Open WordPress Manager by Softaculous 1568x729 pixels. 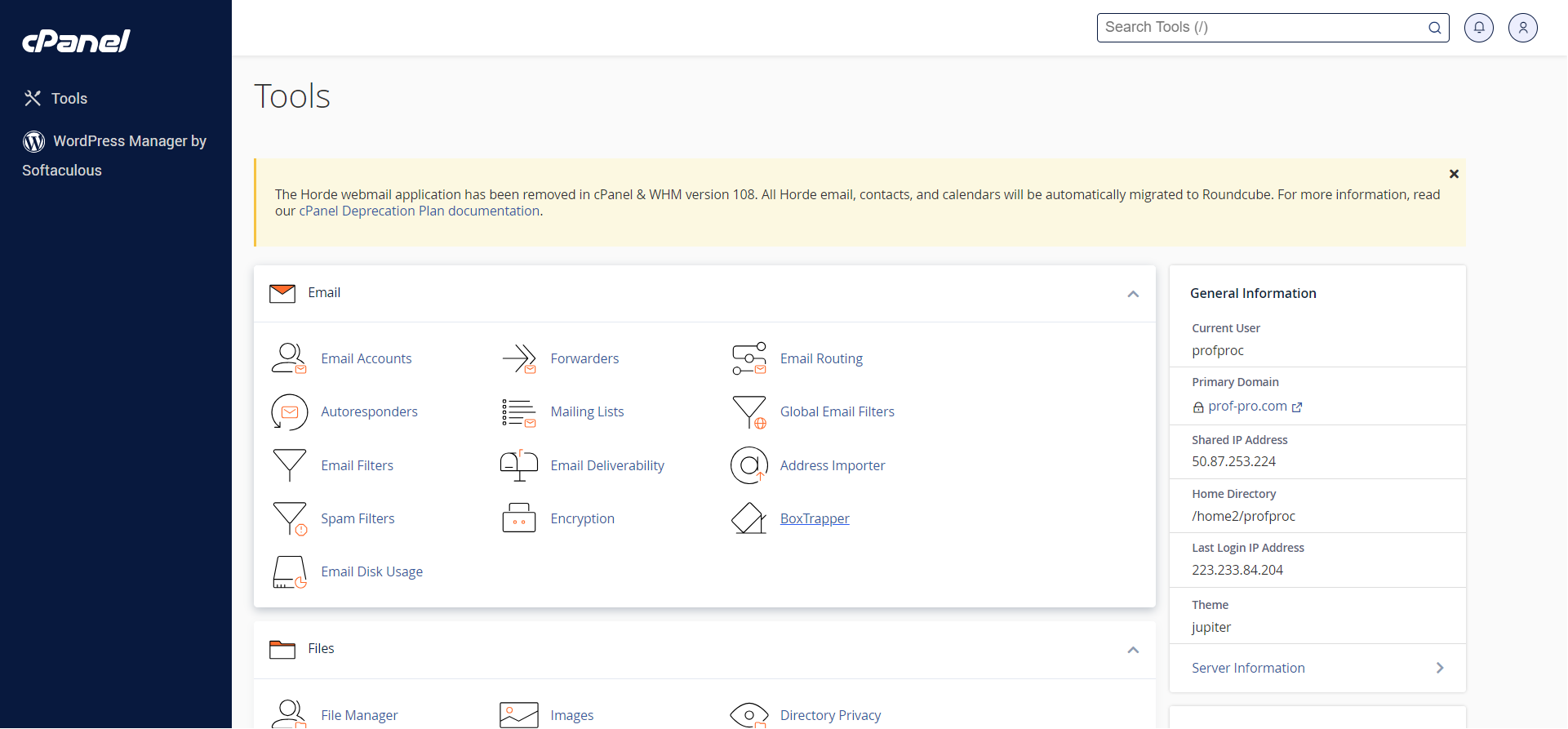point(114,155)
